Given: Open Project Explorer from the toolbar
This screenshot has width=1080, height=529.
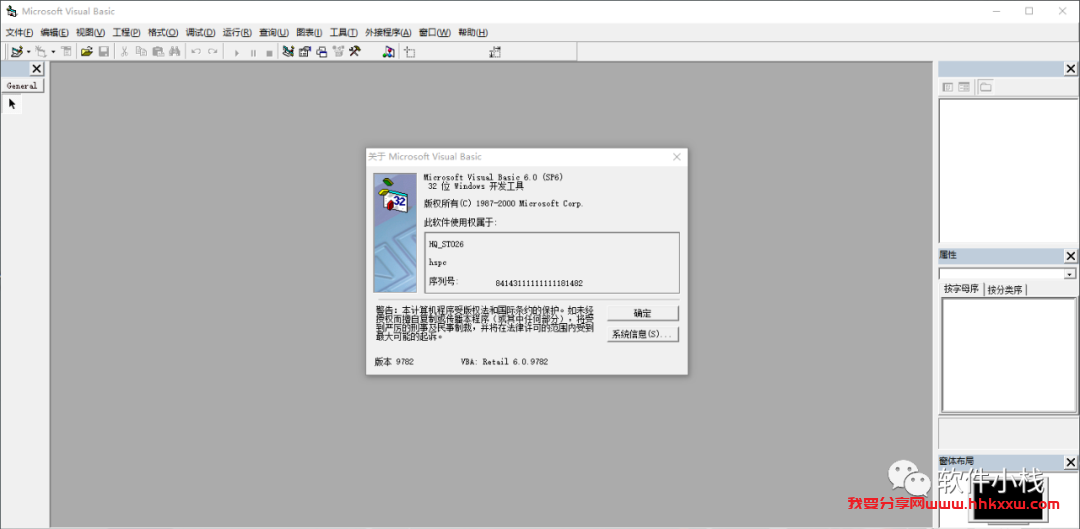Looking at the screenshot, I should [289, 52].
